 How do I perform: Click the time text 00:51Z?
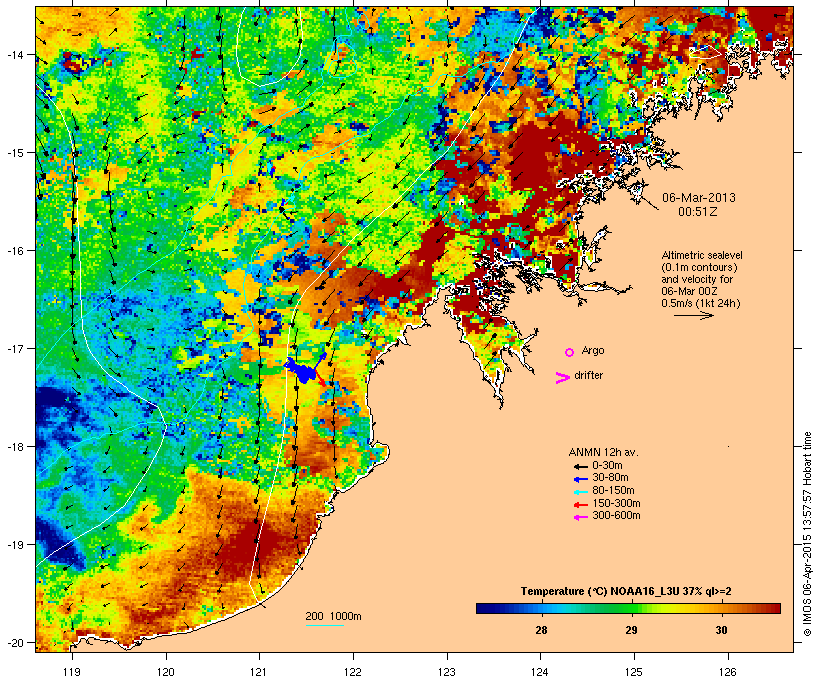(698, 212)
